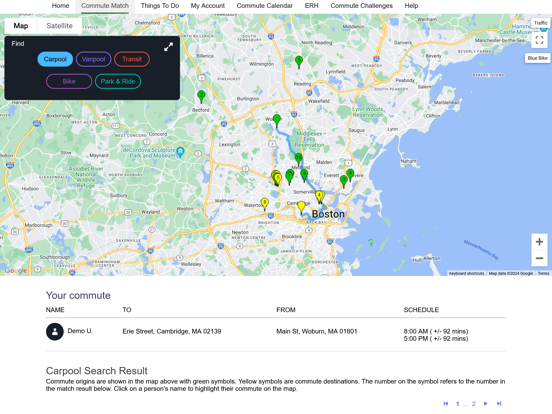Click green marker 4 near Revere
Screen dimensions: 552x414
[350, 175]
